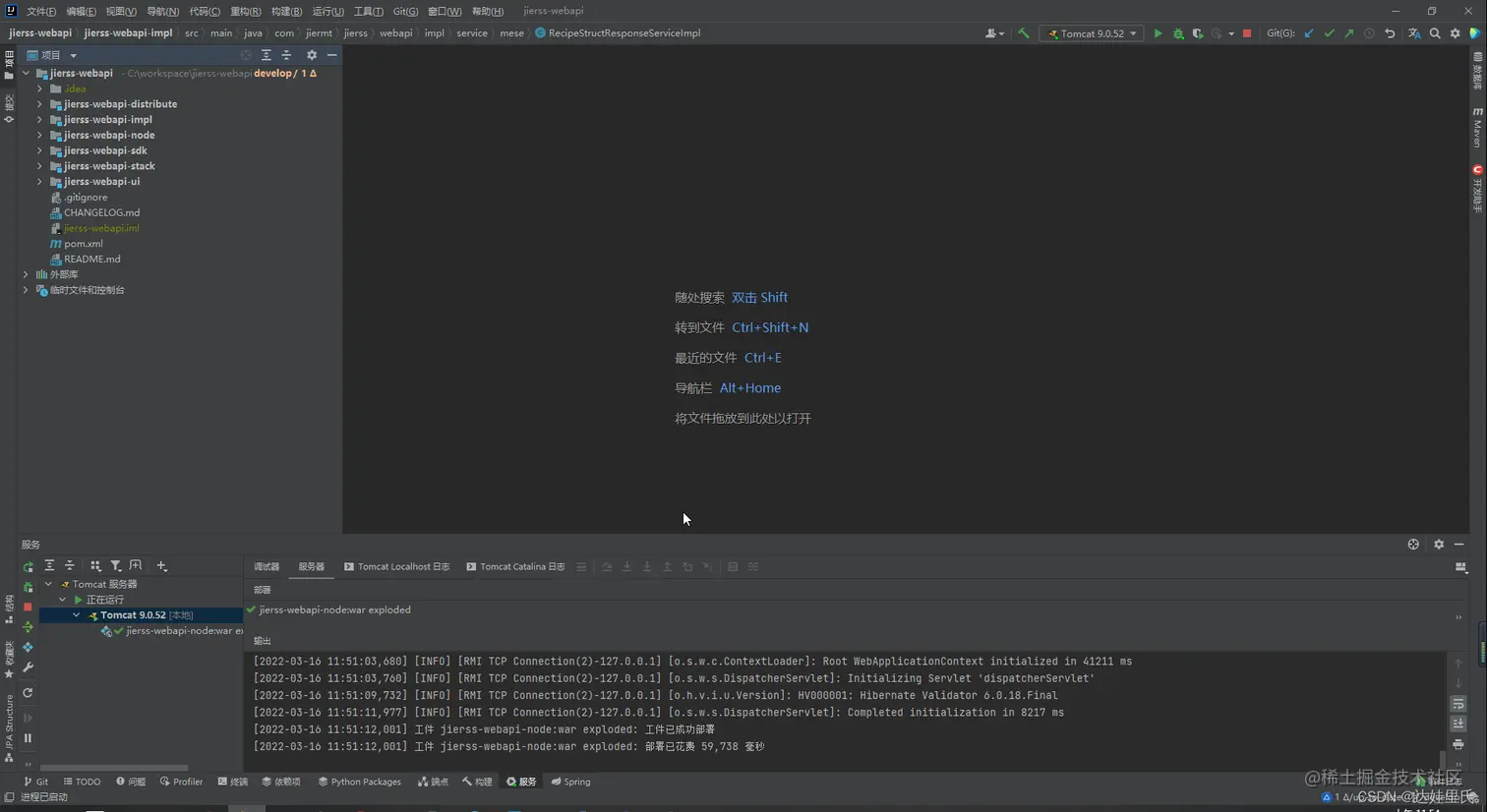Screen dimensions: 1487x812
Task: Open the 文件(F) menu
Action: (41, 11)
